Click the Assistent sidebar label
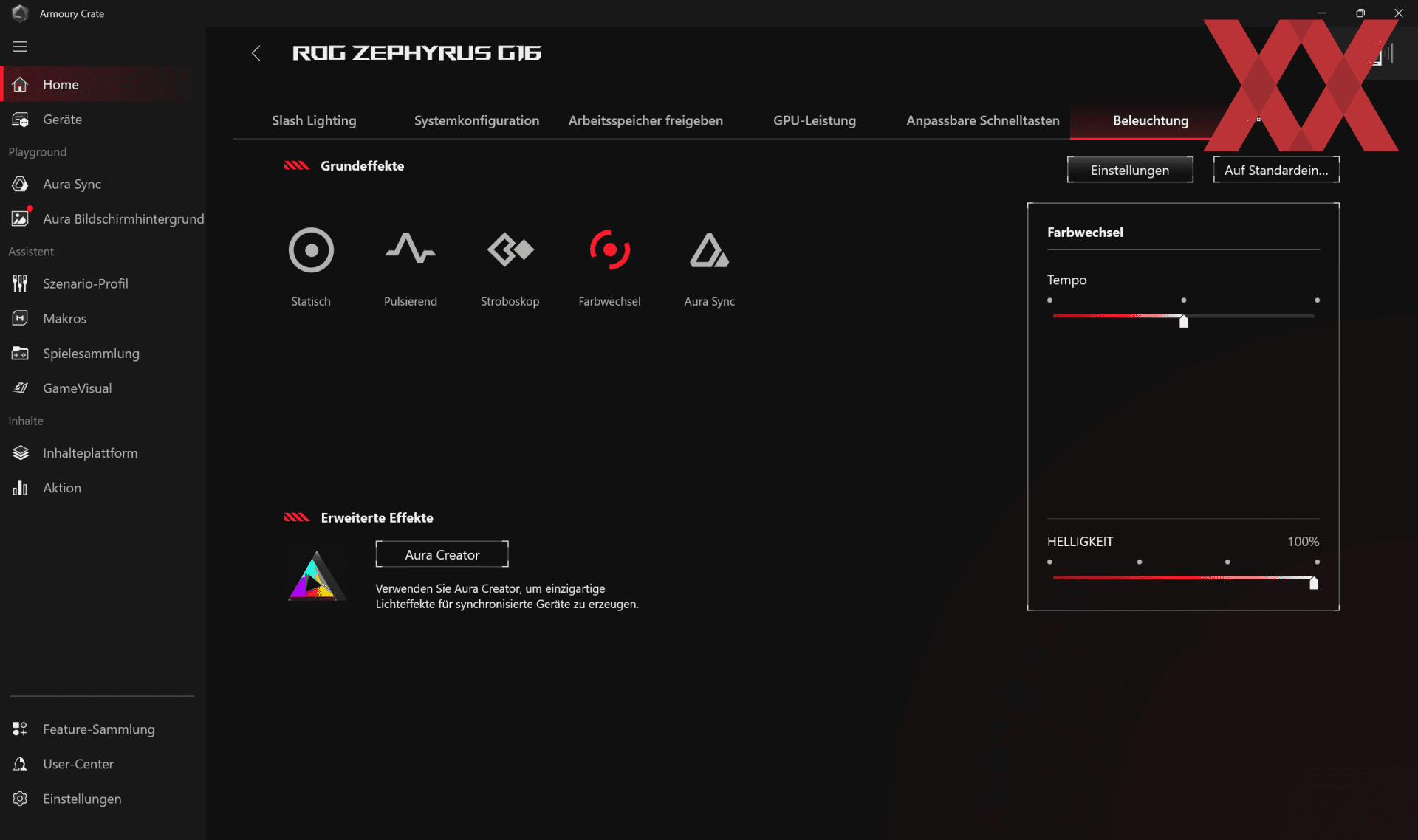This screenshot has width=1418, height=840. 31,252
